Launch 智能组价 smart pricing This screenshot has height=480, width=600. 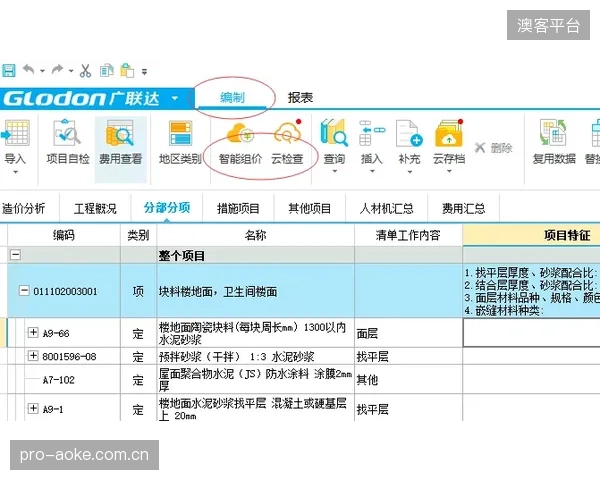(x=240, y=142)
